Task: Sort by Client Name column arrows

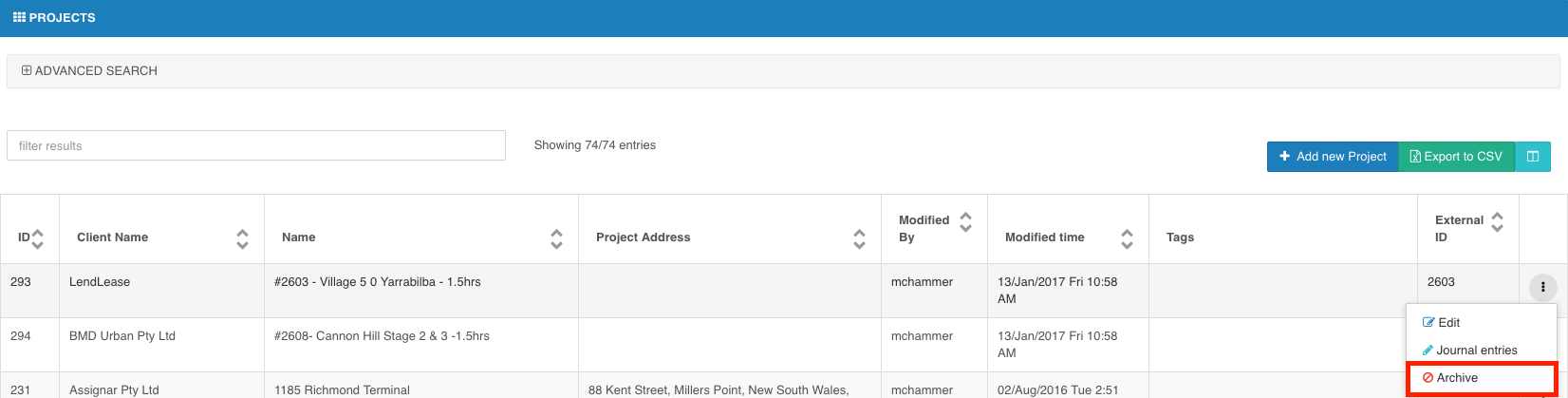Action: click(x=243, y=238)
